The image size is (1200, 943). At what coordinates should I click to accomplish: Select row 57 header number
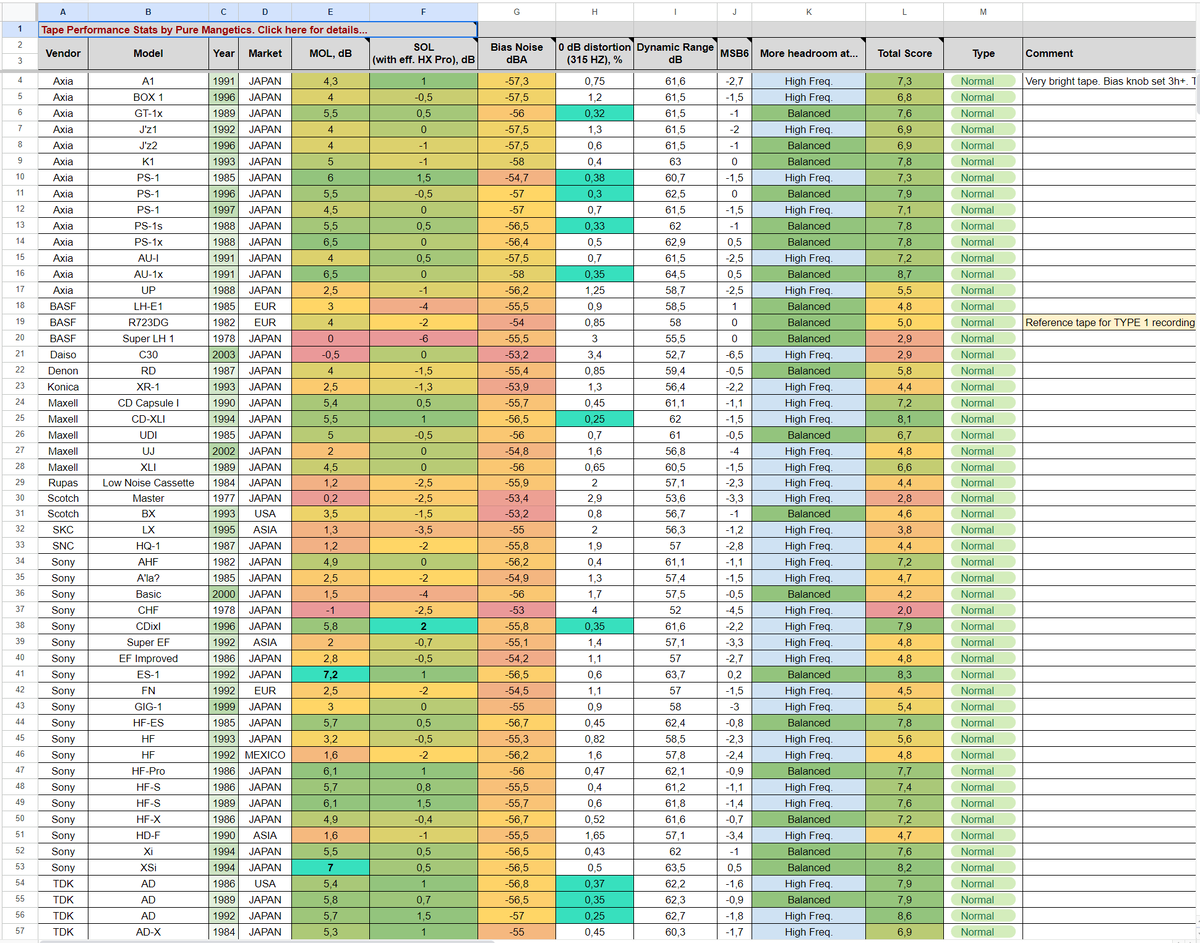click(18, 931)
